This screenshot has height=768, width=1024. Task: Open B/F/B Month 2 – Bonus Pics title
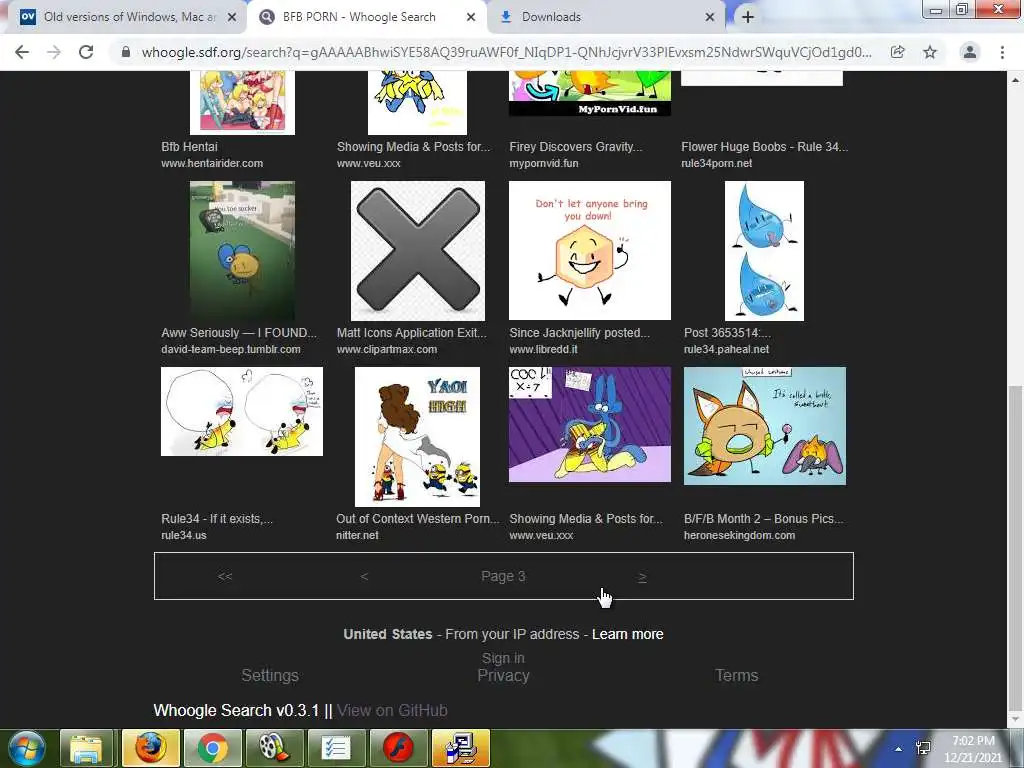coord(763,519)
